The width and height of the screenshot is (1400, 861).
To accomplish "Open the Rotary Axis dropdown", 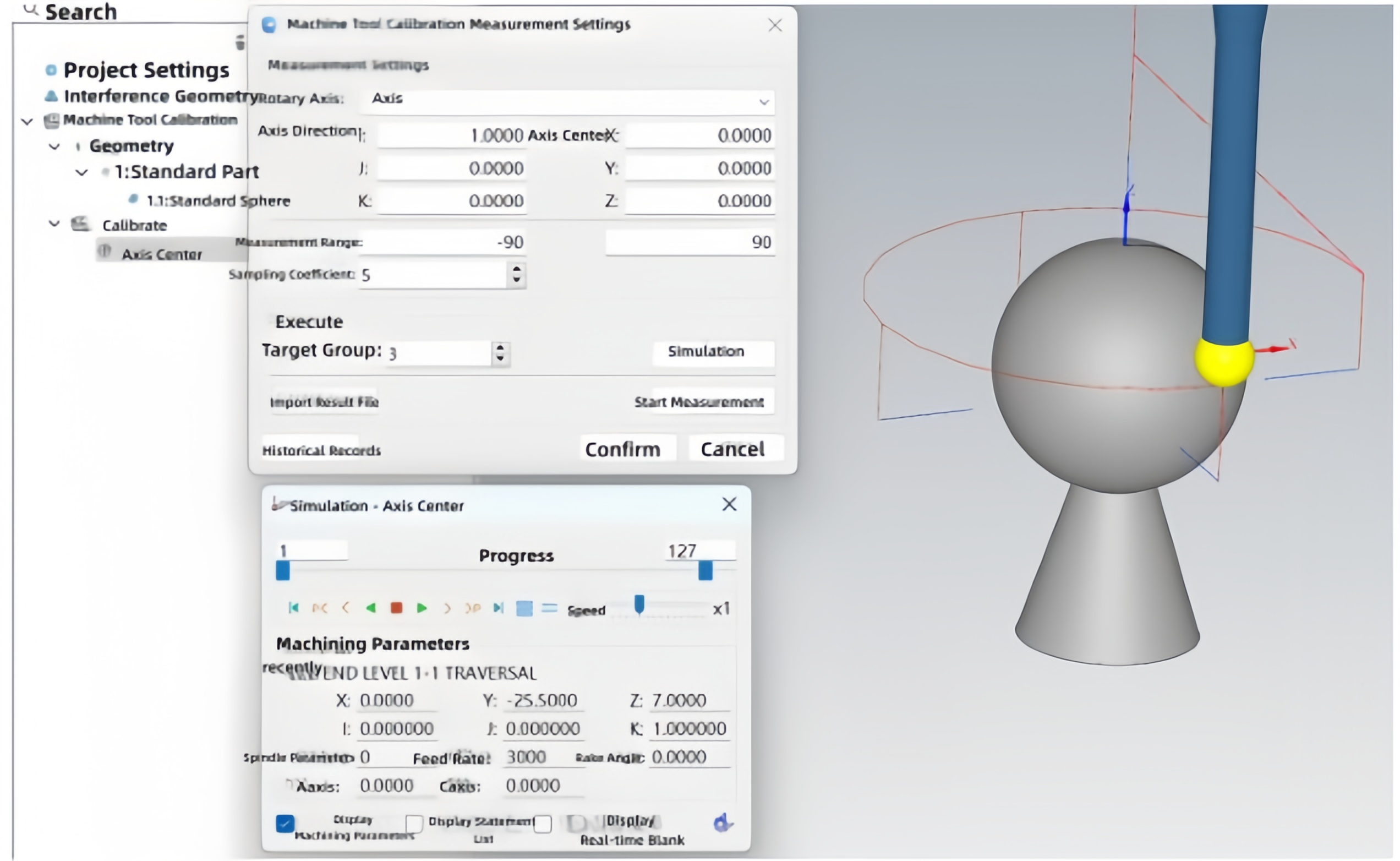I will pos(763,102).
